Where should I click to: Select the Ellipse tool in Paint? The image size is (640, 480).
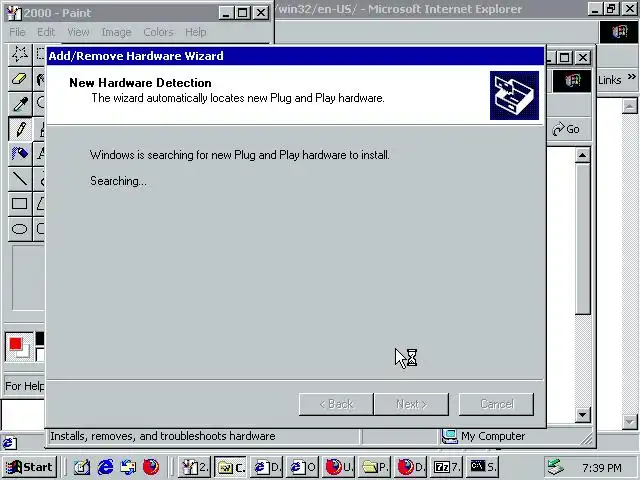20,229
